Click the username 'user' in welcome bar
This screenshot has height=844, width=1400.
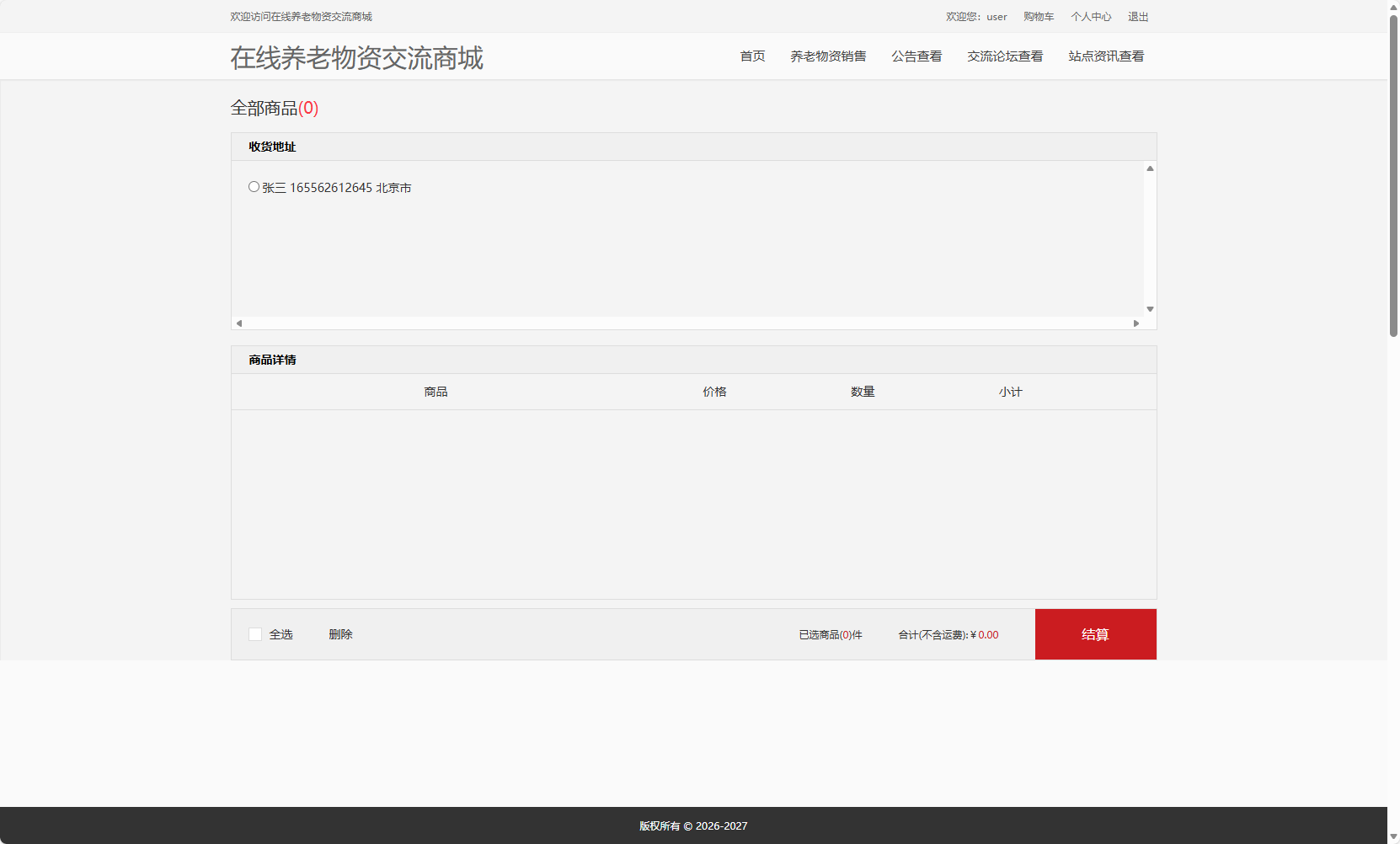[x=997, y=16]
